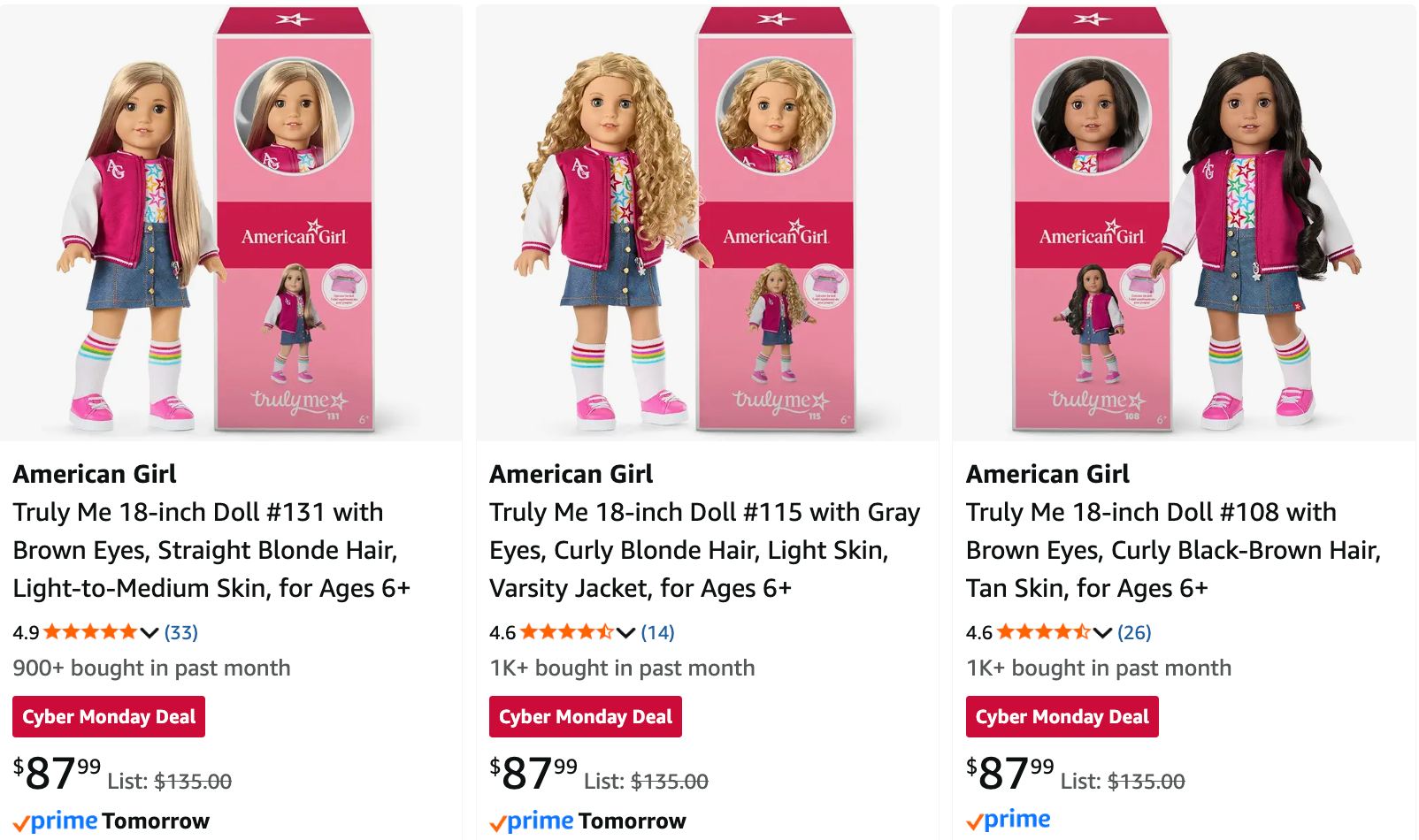The height and width of the screenshot is (840, 1419).
Task: Expand rating chevron next to (26) reviews
Action: pos(1102,632)
